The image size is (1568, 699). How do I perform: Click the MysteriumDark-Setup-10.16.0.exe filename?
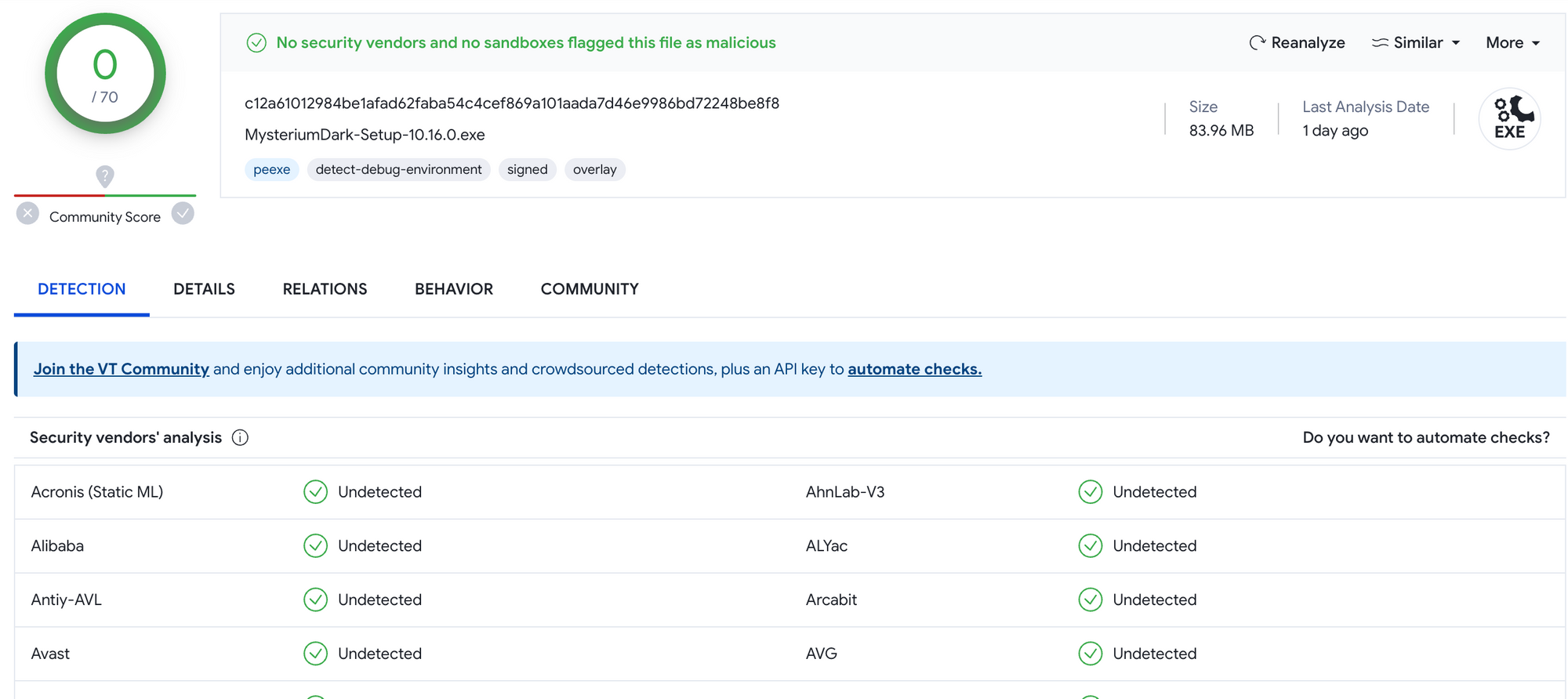click(365, 135)
